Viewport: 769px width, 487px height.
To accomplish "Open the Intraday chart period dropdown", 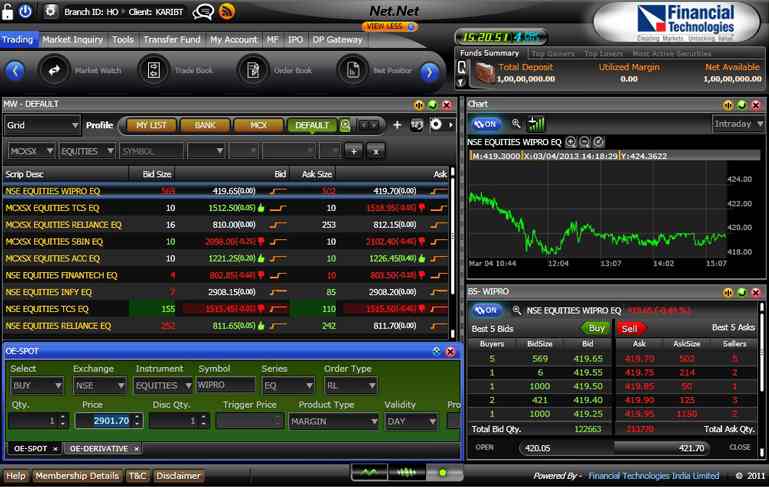I will [x=738, y=124].
